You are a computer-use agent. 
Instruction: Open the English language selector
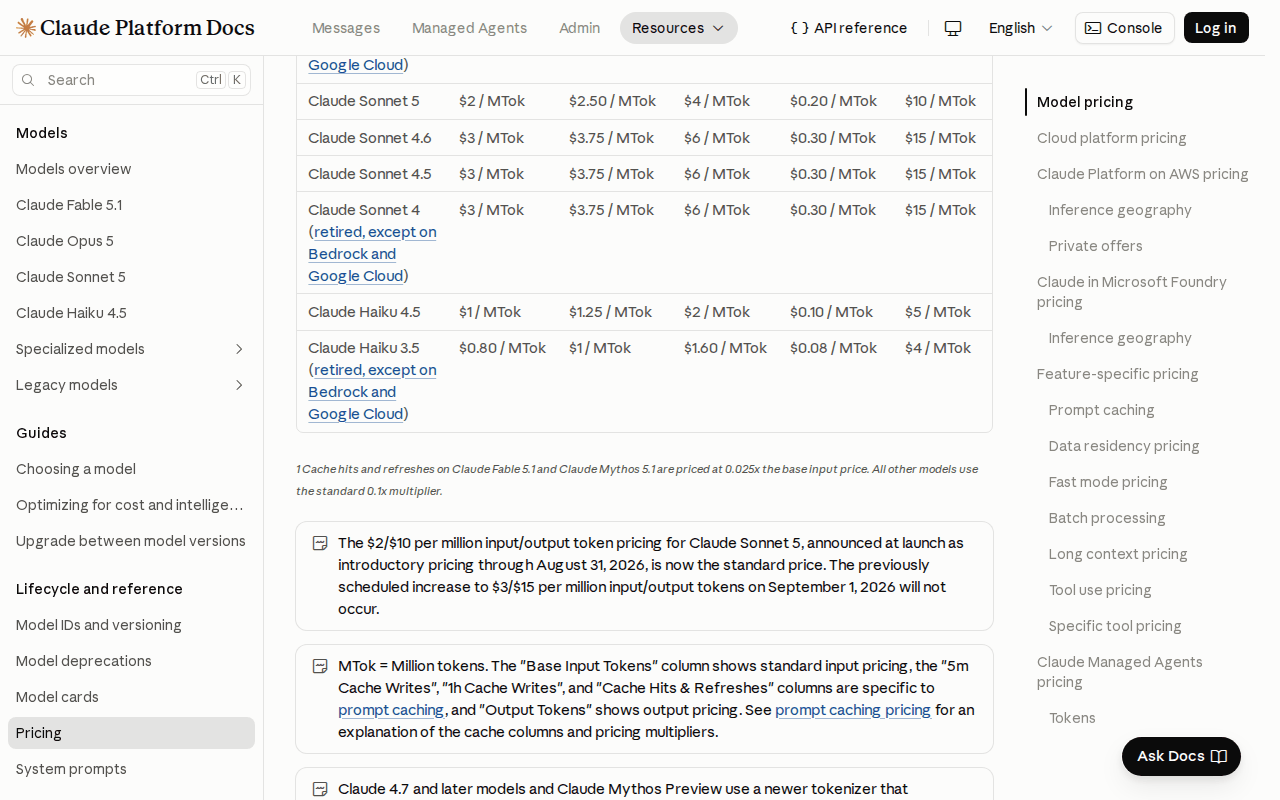coord(1020,28)
